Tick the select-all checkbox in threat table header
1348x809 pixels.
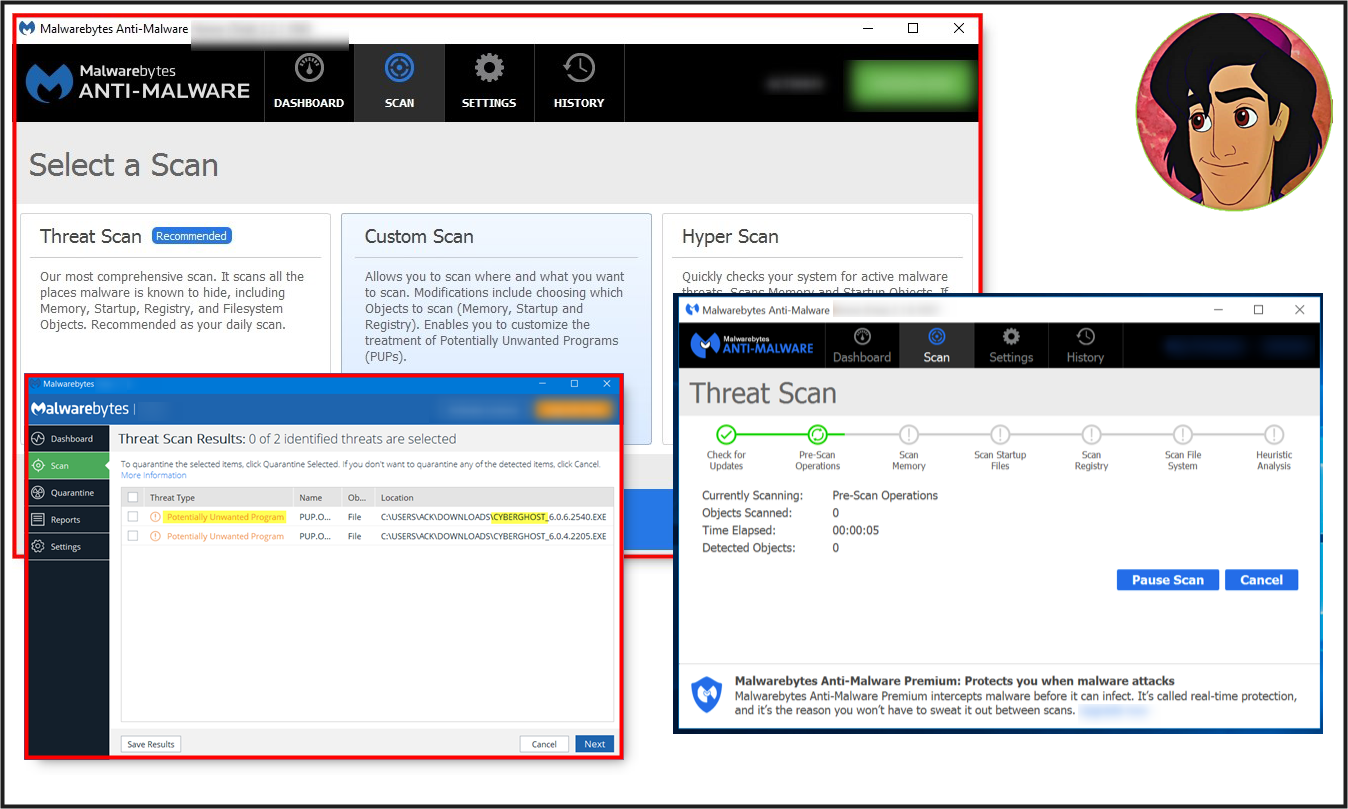[133, 497]
